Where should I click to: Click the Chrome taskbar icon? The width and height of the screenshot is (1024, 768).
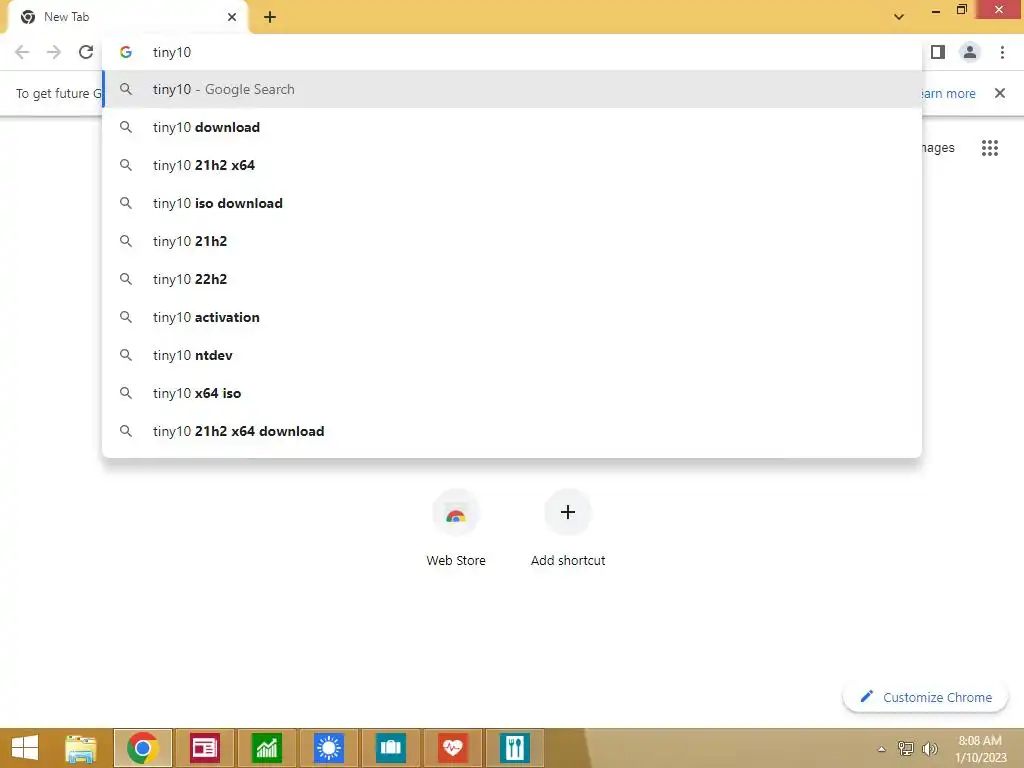click(x=143, y=748)
